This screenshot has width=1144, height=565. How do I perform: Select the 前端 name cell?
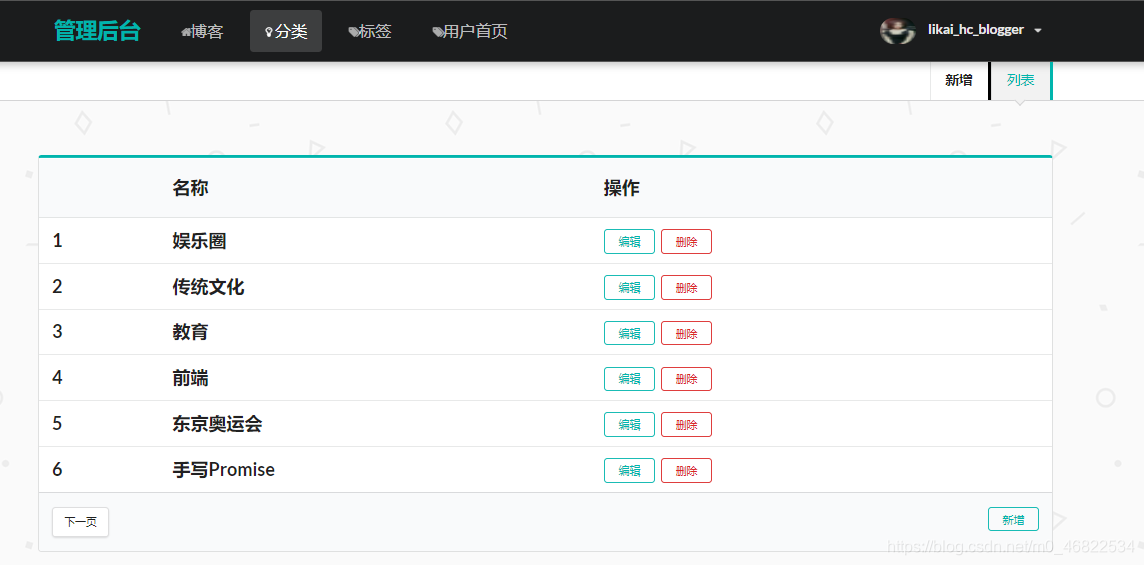coord(190,378)
